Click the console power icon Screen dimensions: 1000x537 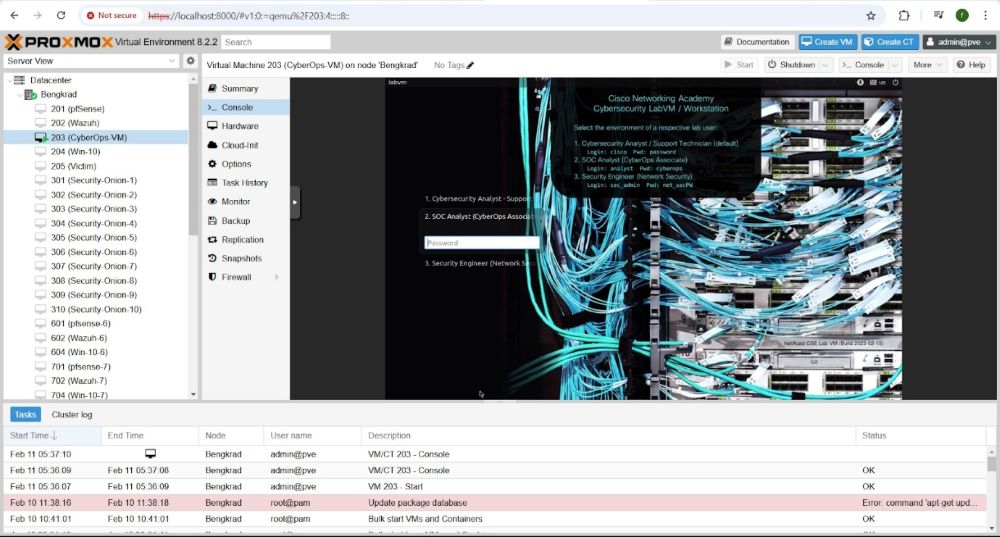tap(895, 83)
